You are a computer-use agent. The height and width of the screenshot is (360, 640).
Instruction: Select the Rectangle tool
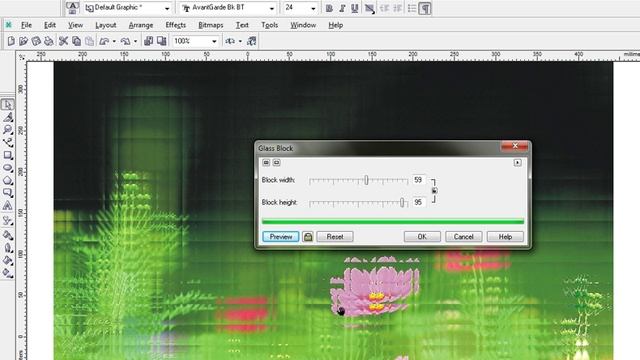7,155
